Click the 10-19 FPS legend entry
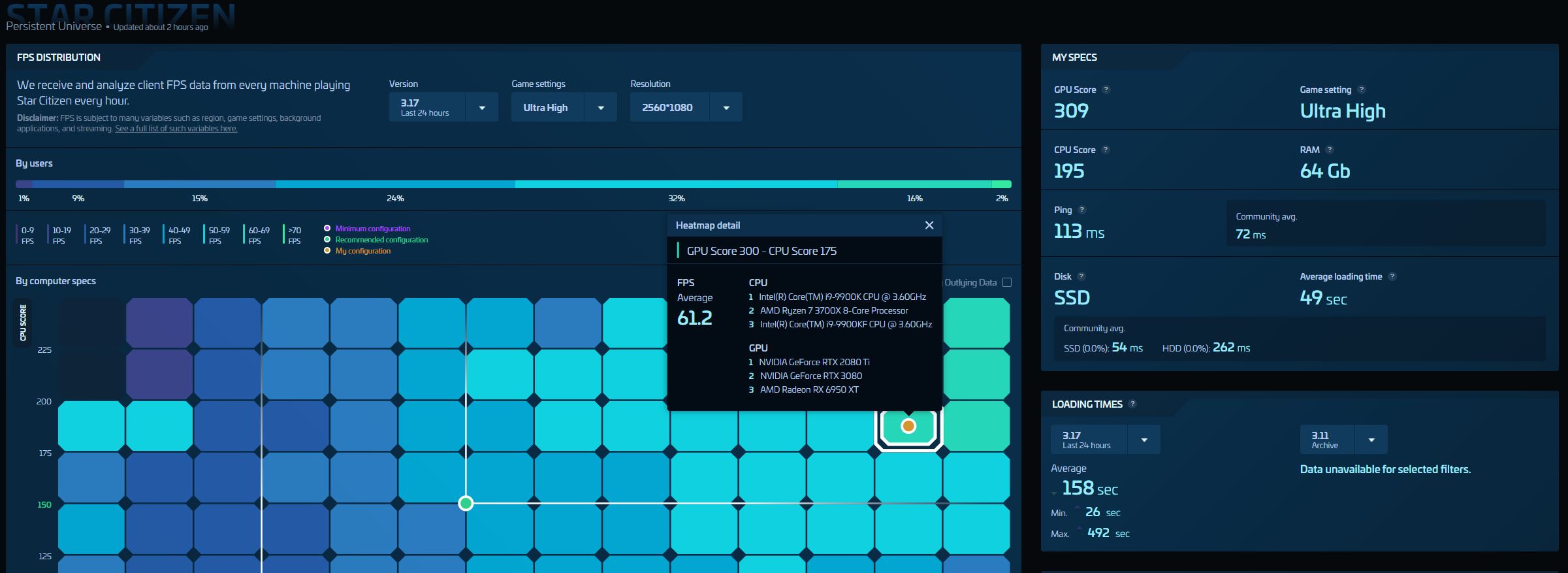Image resolution: width=1568 pixels, height=573 pixels. 61,235
